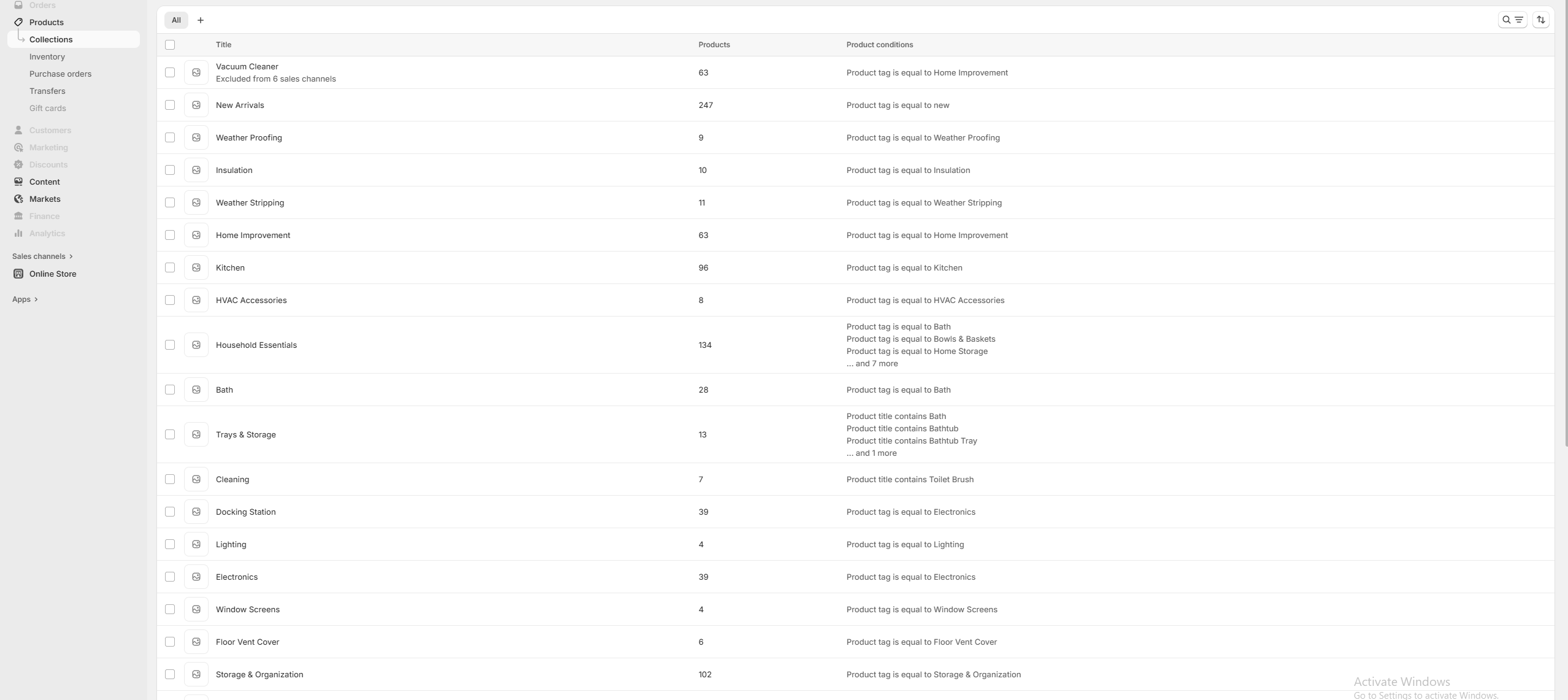
Task: Click the Electronics collection image placeholder
Action: tap(196, 577)
